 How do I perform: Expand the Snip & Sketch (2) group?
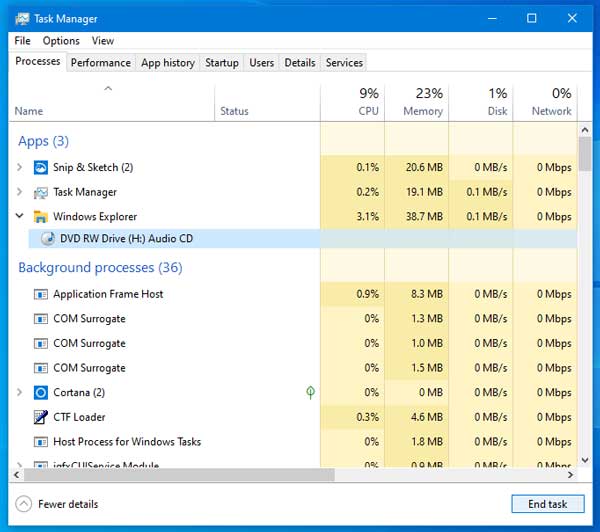20,167
